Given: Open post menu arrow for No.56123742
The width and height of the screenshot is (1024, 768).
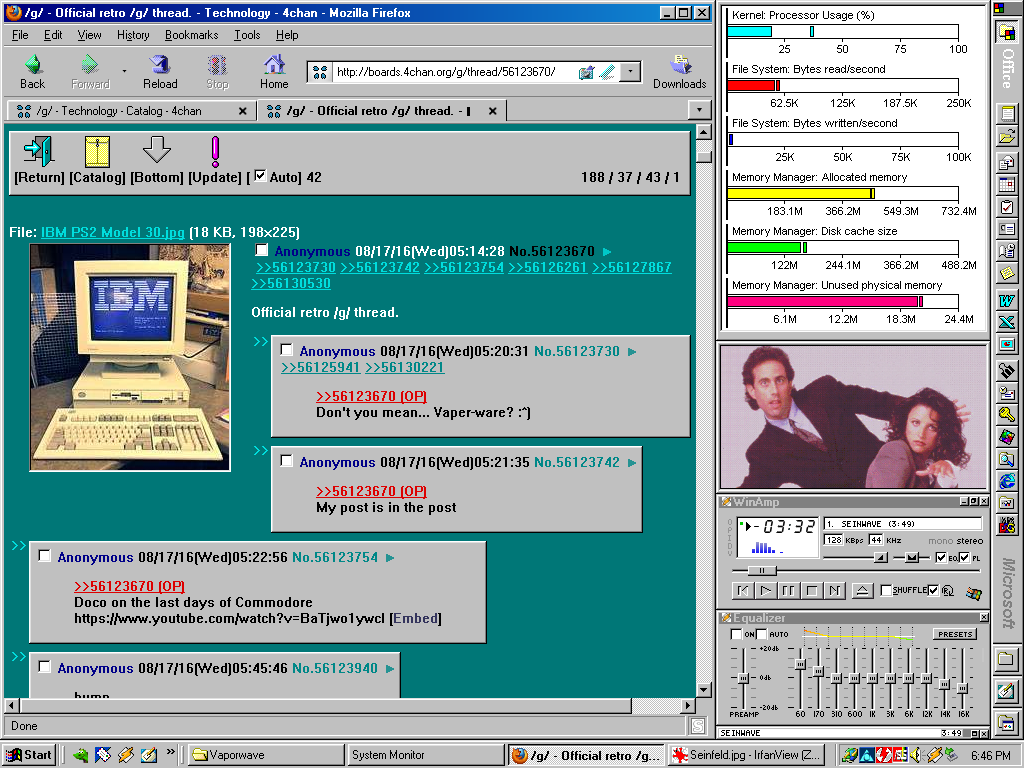Looking at the screenshot, I should [632, 463].
